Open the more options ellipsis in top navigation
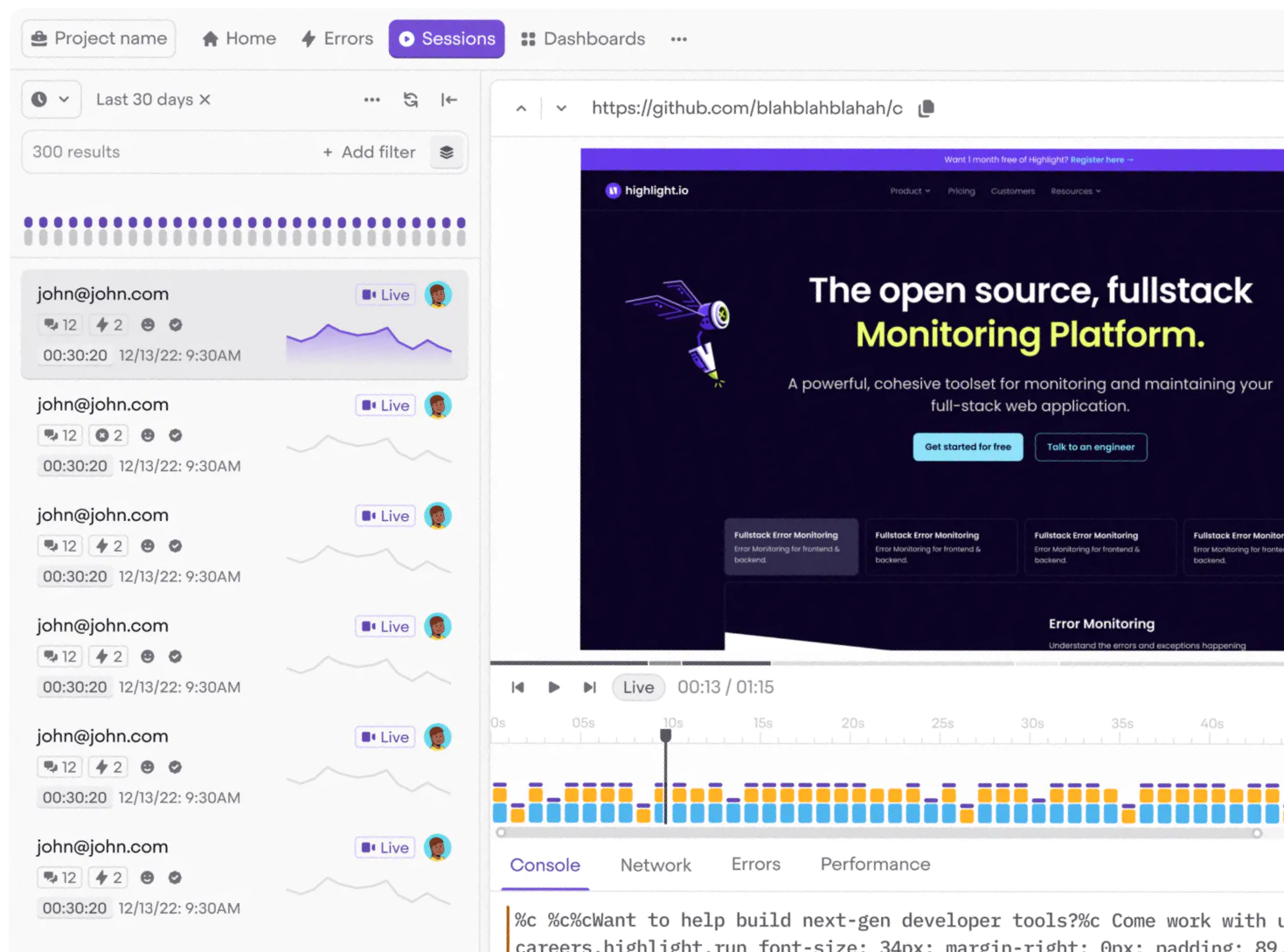 tap(678, 39)
